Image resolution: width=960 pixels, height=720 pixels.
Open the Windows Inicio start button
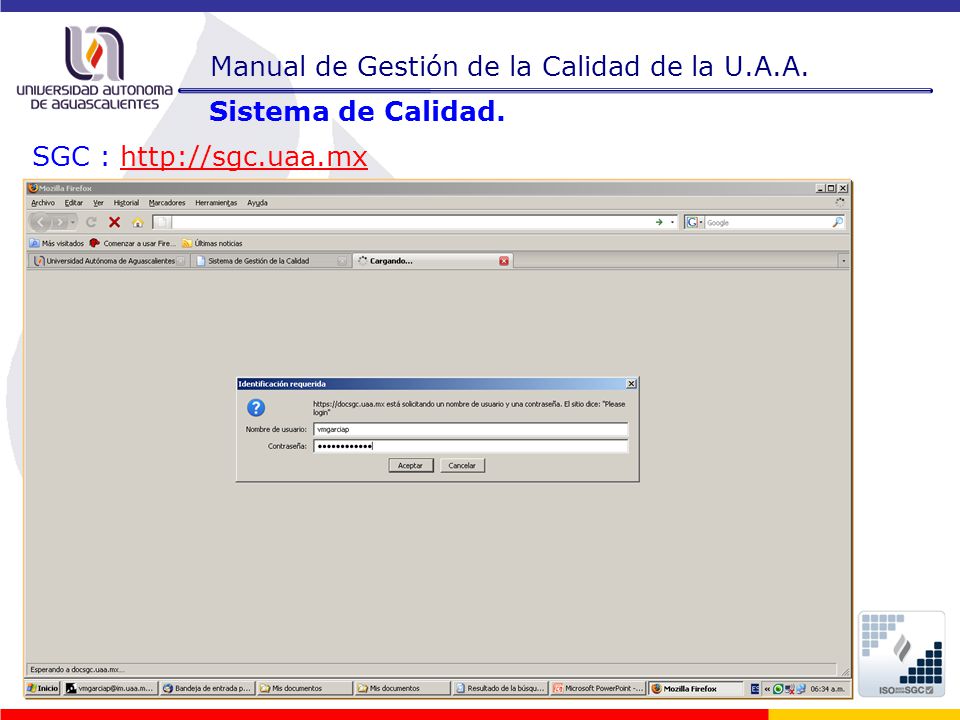click(x=43, y=689)
